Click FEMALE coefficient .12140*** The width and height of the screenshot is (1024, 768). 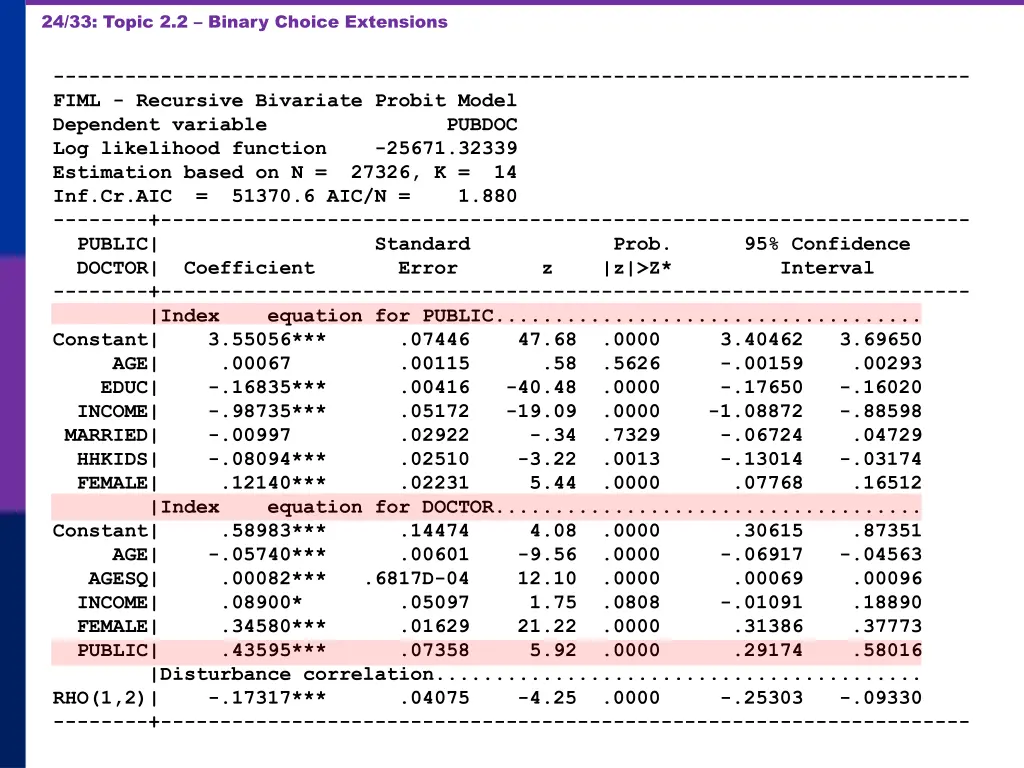(274, 483)
